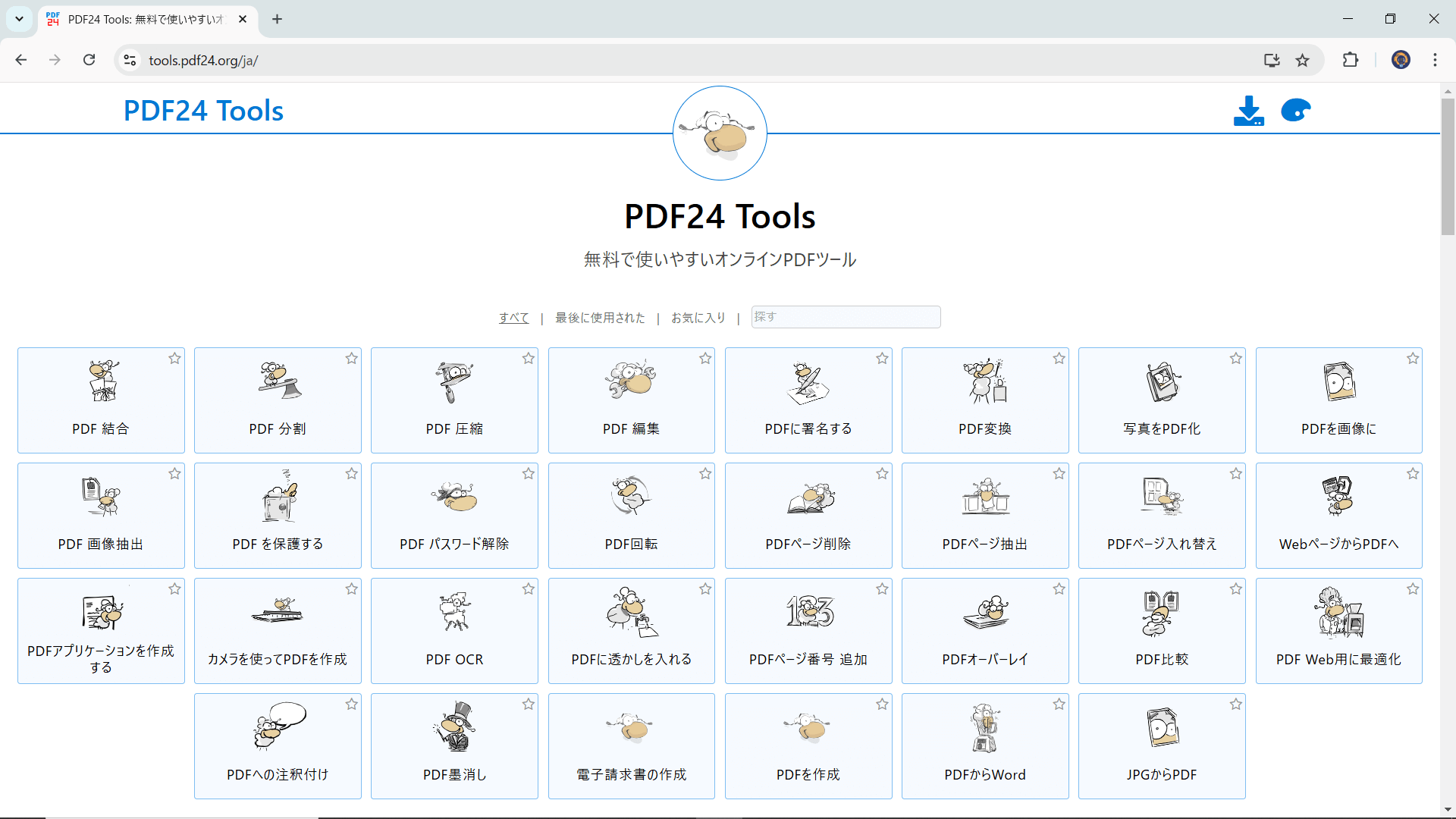The height and width of the screenshot is (819, 1456).
Task: Open the PDFオーバーレイ tool
Action: [x=985, y=631]
